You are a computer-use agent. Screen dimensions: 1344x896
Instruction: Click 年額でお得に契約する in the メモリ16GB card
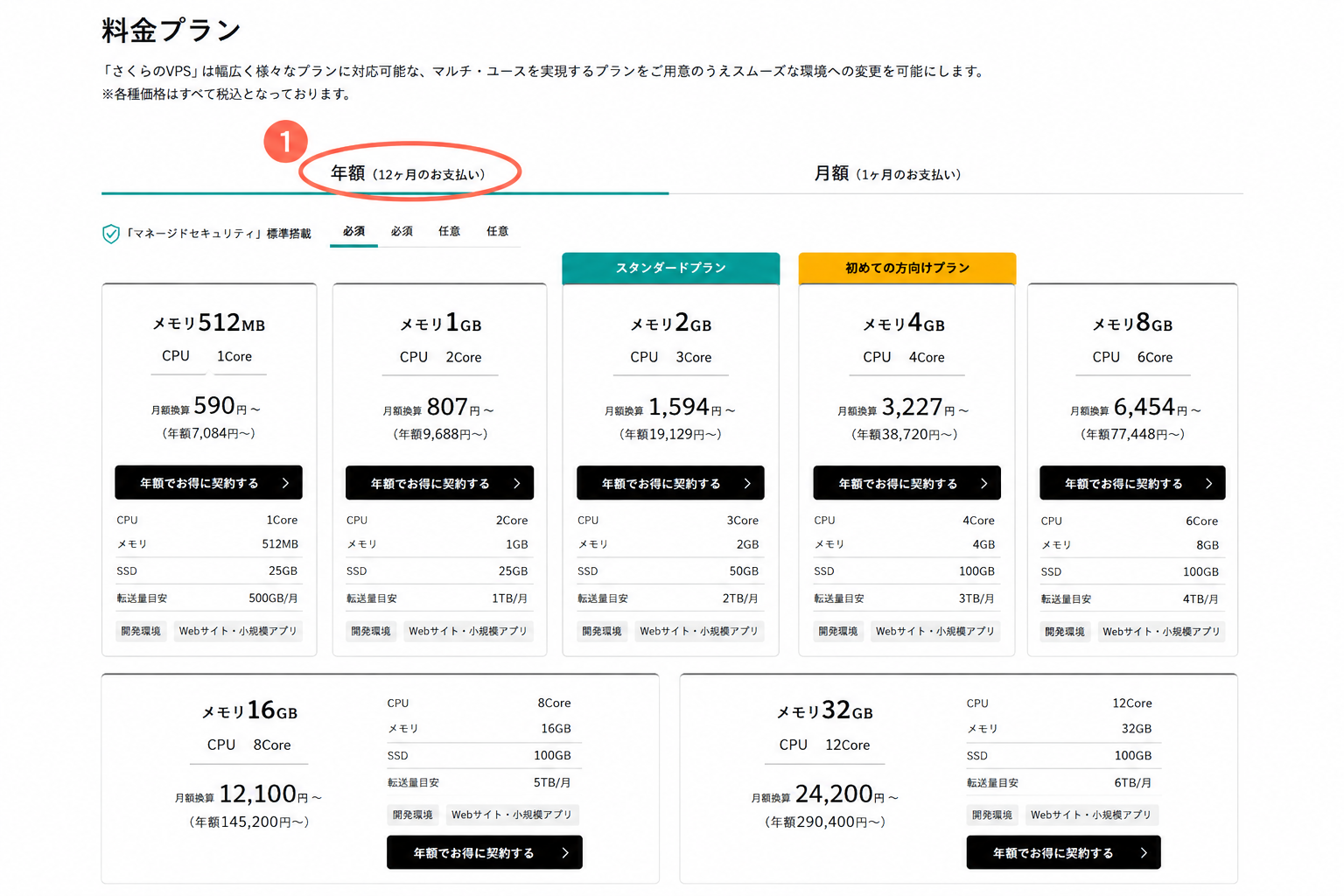pyautogui.click(x=484, y=852)
